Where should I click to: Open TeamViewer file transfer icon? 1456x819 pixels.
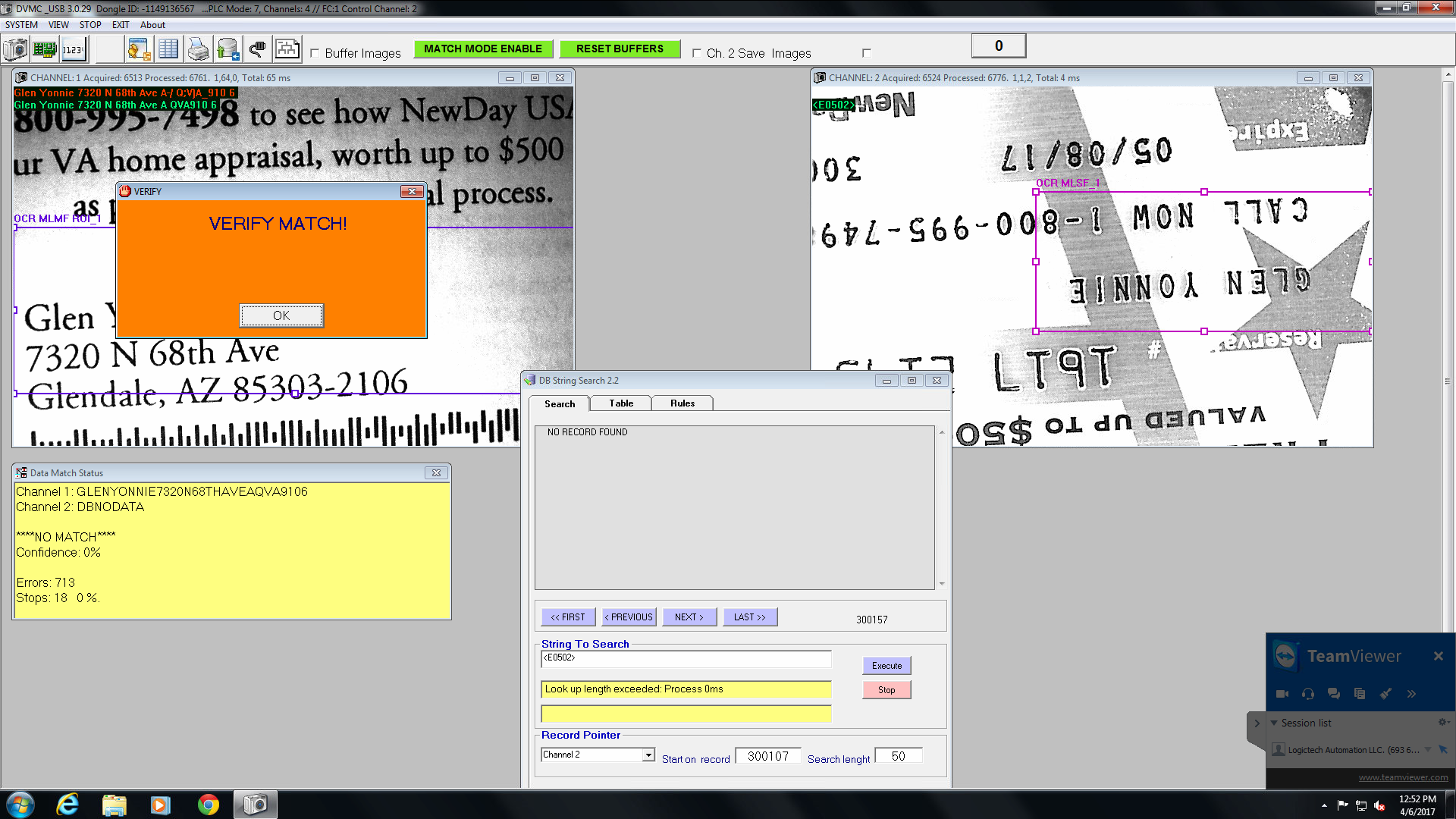1360,693
